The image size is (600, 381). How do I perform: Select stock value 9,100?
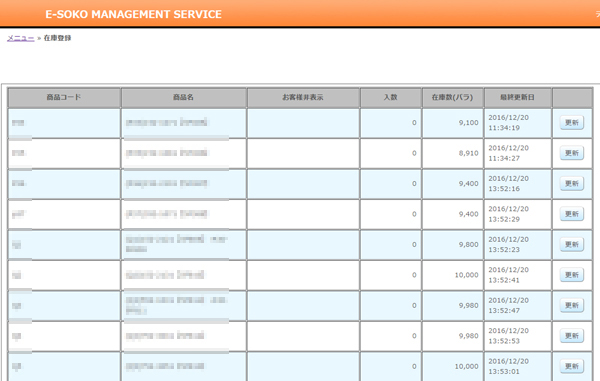pyautogui.click(x=469, y=123)
